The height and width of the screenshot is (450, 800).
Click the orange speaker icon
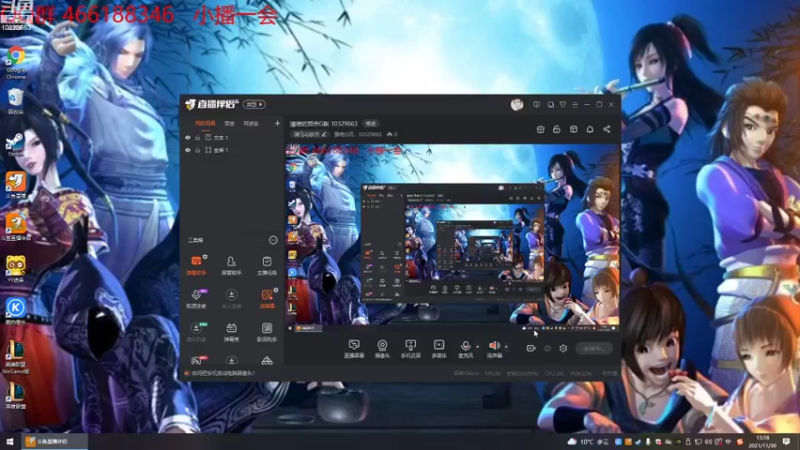[x=494, y=348]
